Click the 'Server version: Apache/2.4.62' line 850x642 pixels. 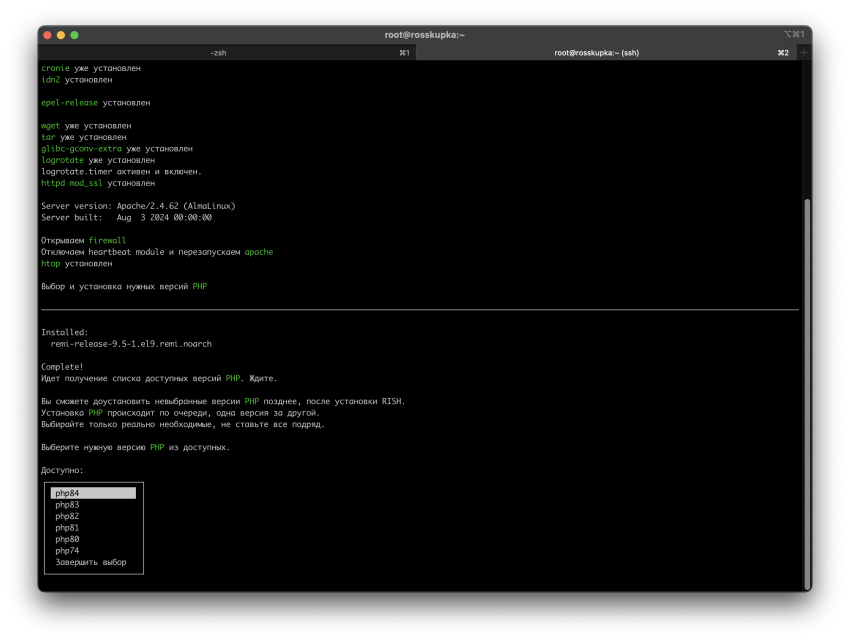(x=138, y=206)
